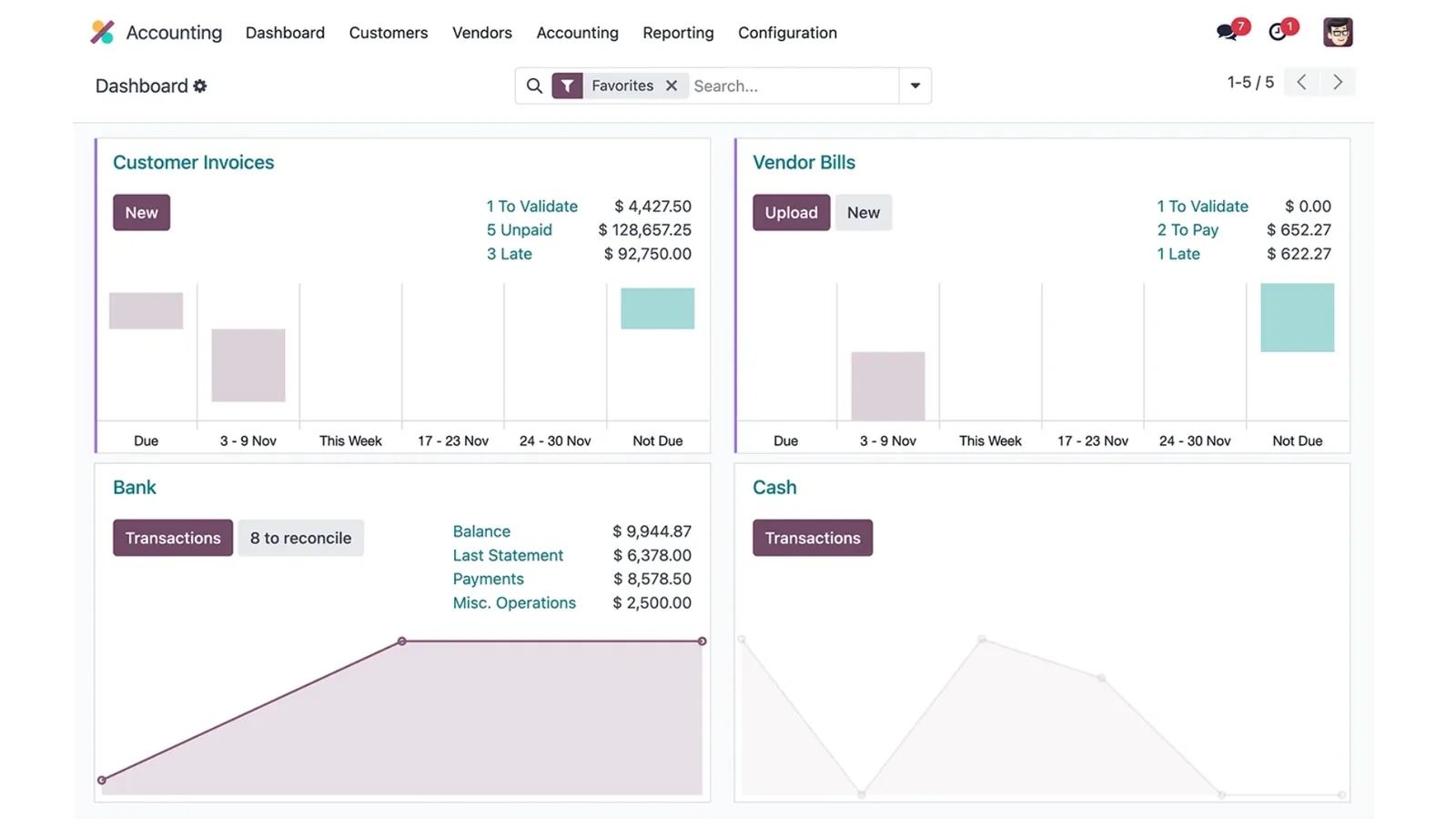
Task: Click Cash Transactions button
Action: tap(813, 538)
